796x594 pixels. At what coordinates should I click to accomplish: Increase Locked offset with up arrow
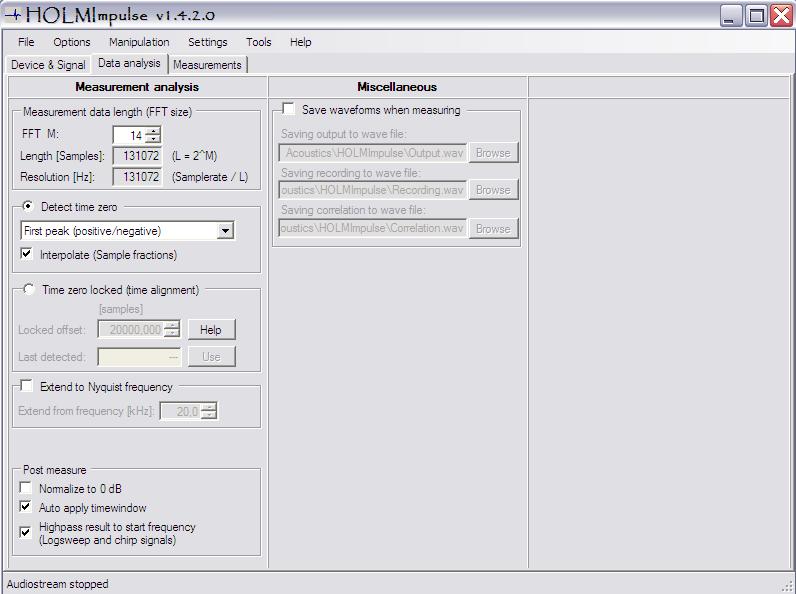point(172,325)
